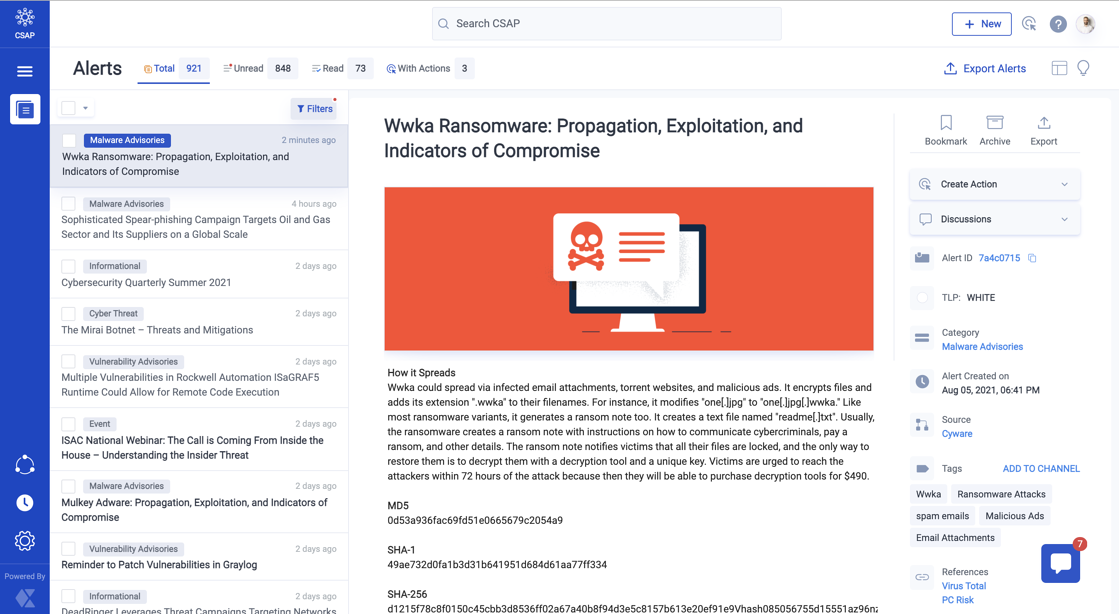Click the Export Alerts button
Viewport: 1119px width, 614px height.
tap(984, 69)
